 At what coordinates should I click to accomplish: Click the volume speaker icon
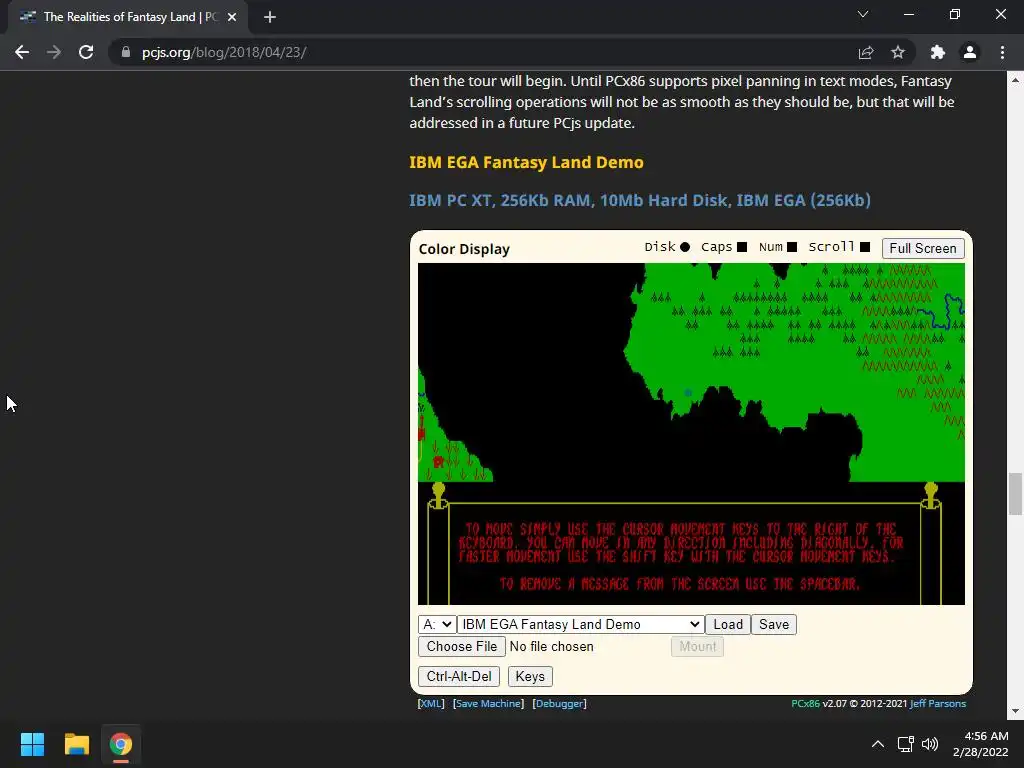click(929, 744)
